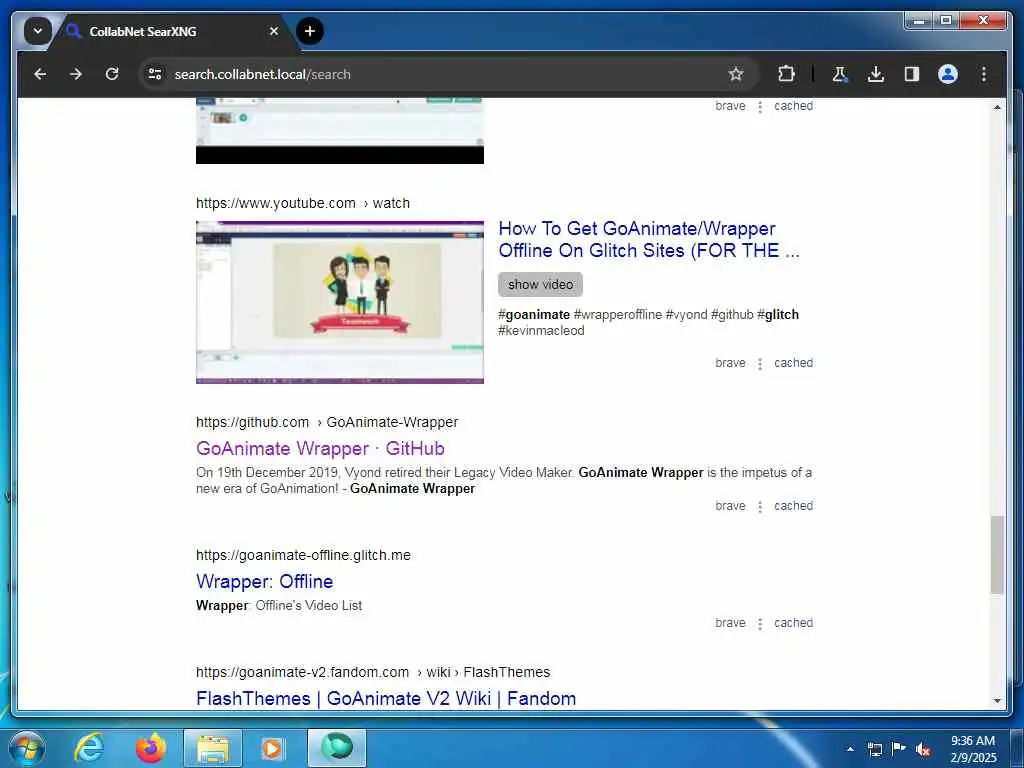Viewport: 1024px width, 768px height.
Task: Bookmark this page with the star
Action: pos(735,74)
